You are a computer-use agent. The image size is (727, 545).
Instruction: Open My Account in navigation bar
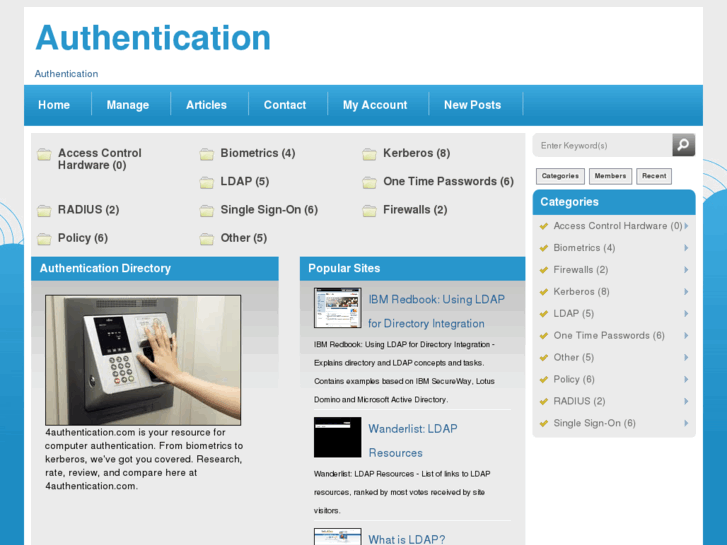click(375, 105)
